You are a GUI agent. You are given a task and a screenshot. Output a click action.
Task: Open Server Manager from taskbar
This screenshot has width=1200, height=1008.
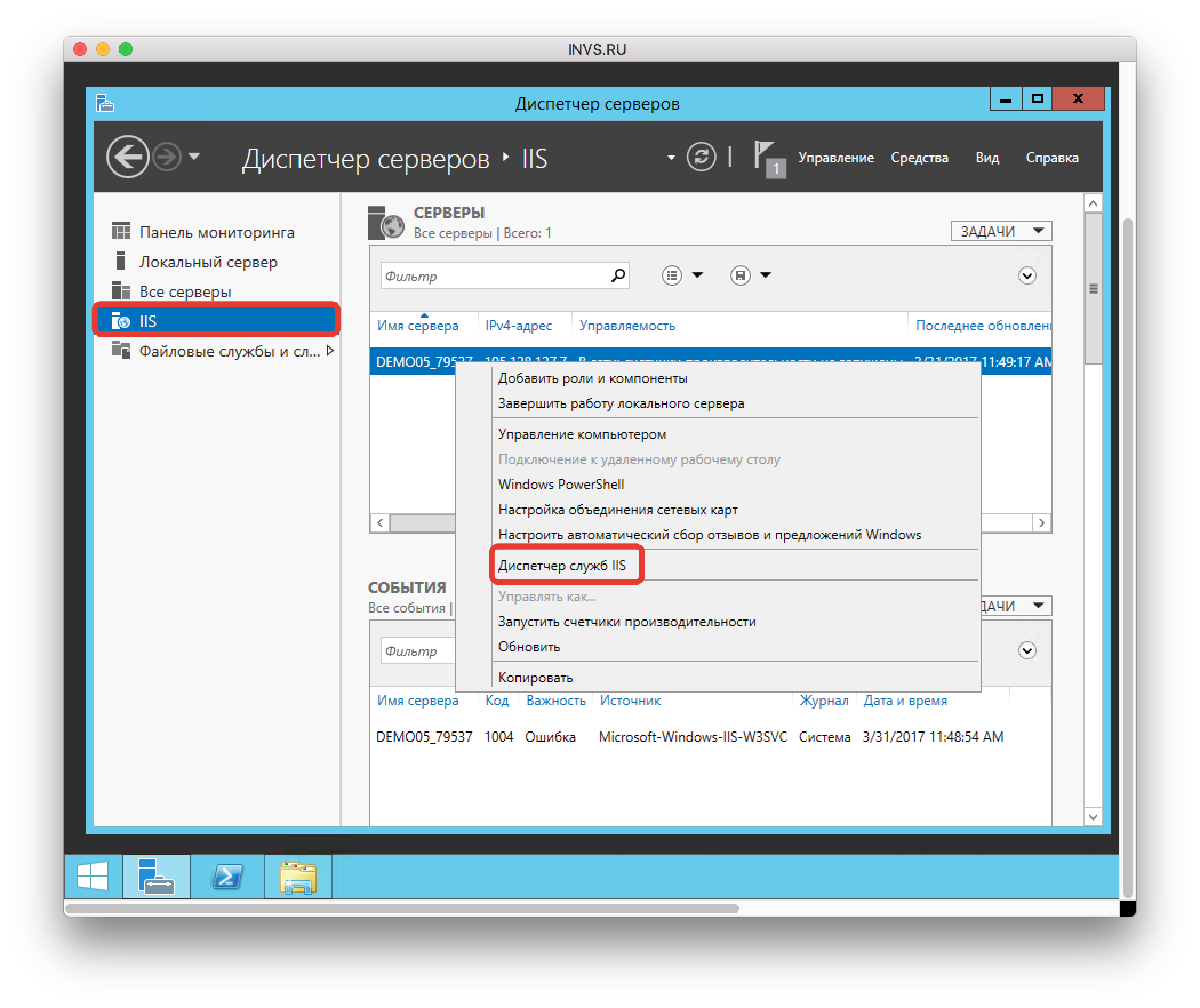click(156, 875)
